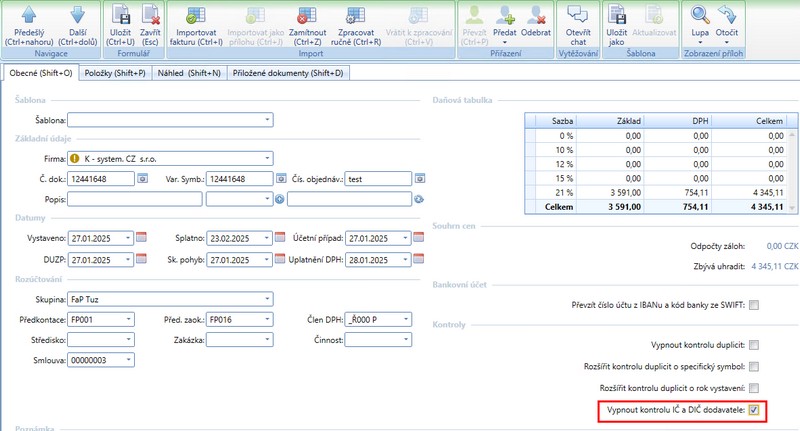
Task: Save form with Uložit icon
Action: point(121,15)
